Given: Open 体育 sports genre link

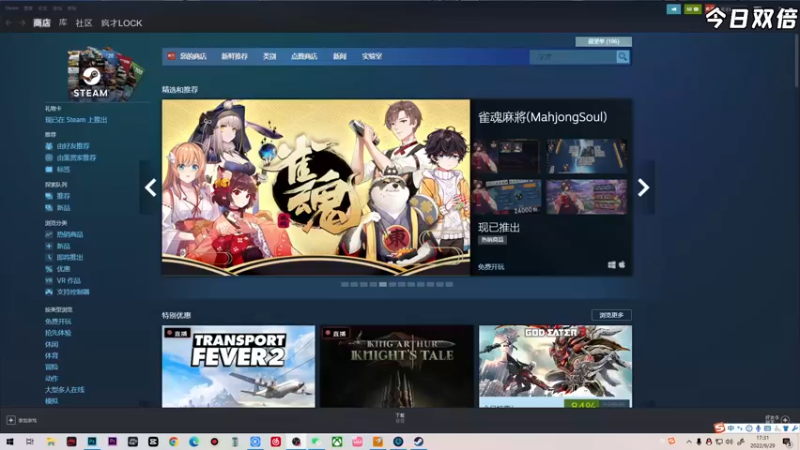Looking at the screenshot, I should pyautogui.click(x=52, y=356).
